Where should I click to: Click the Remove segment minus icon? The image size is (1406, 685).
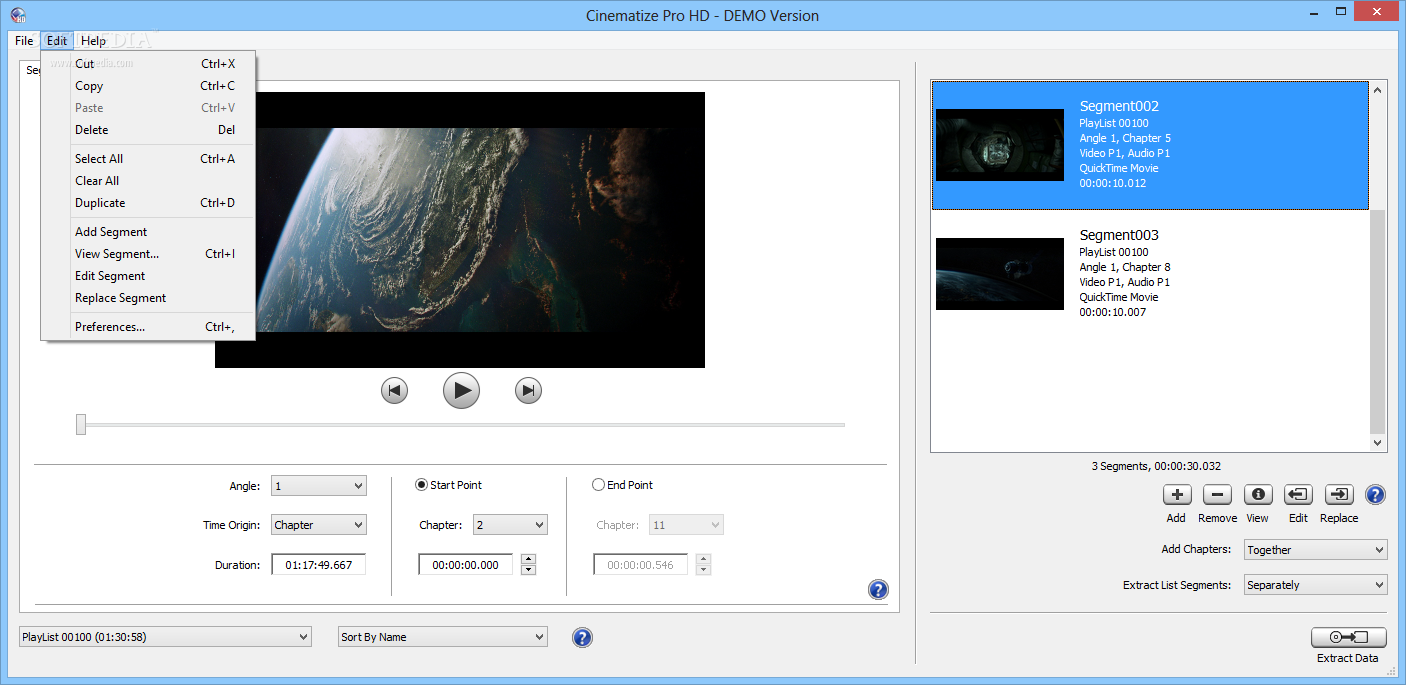pos(1217,494)
